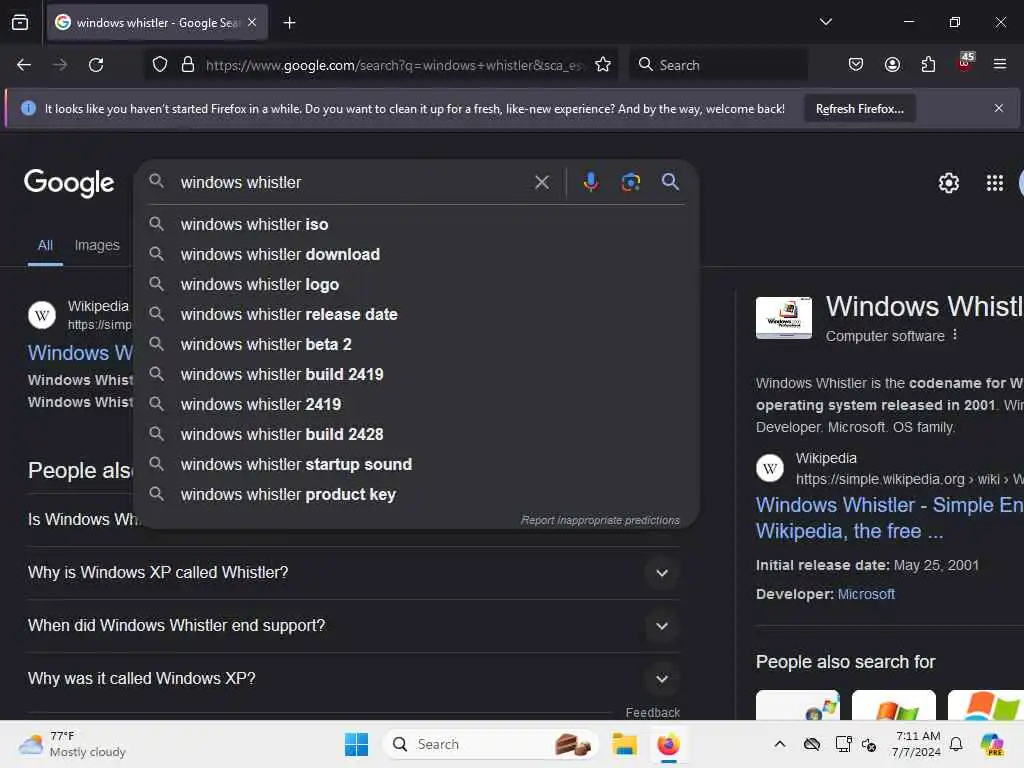The image size is (1024, 768).
Task: Choose suggestion windows whistler startup sound
Action: point(417,464)
